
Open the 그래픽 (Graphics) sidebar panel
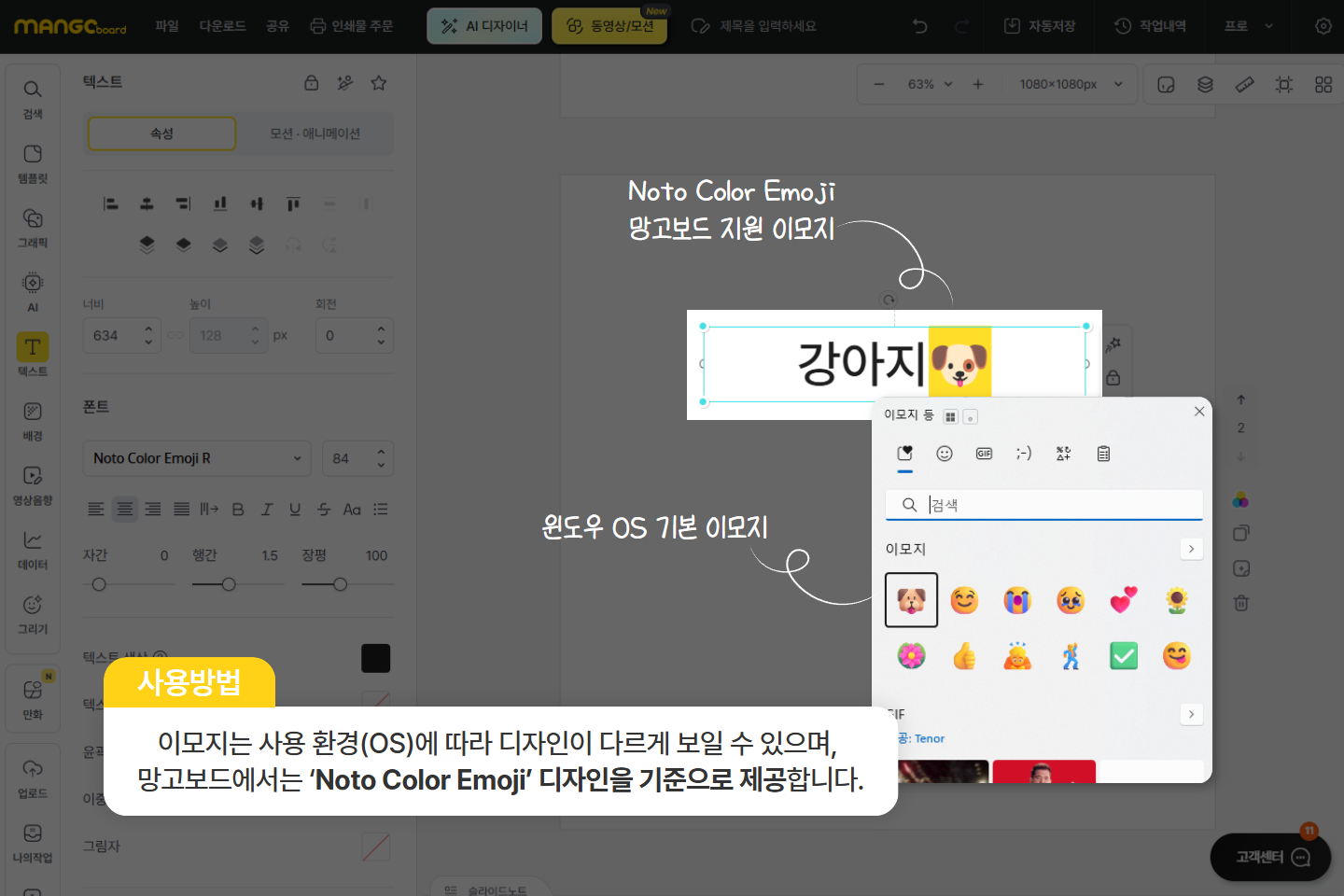point(33,227)
